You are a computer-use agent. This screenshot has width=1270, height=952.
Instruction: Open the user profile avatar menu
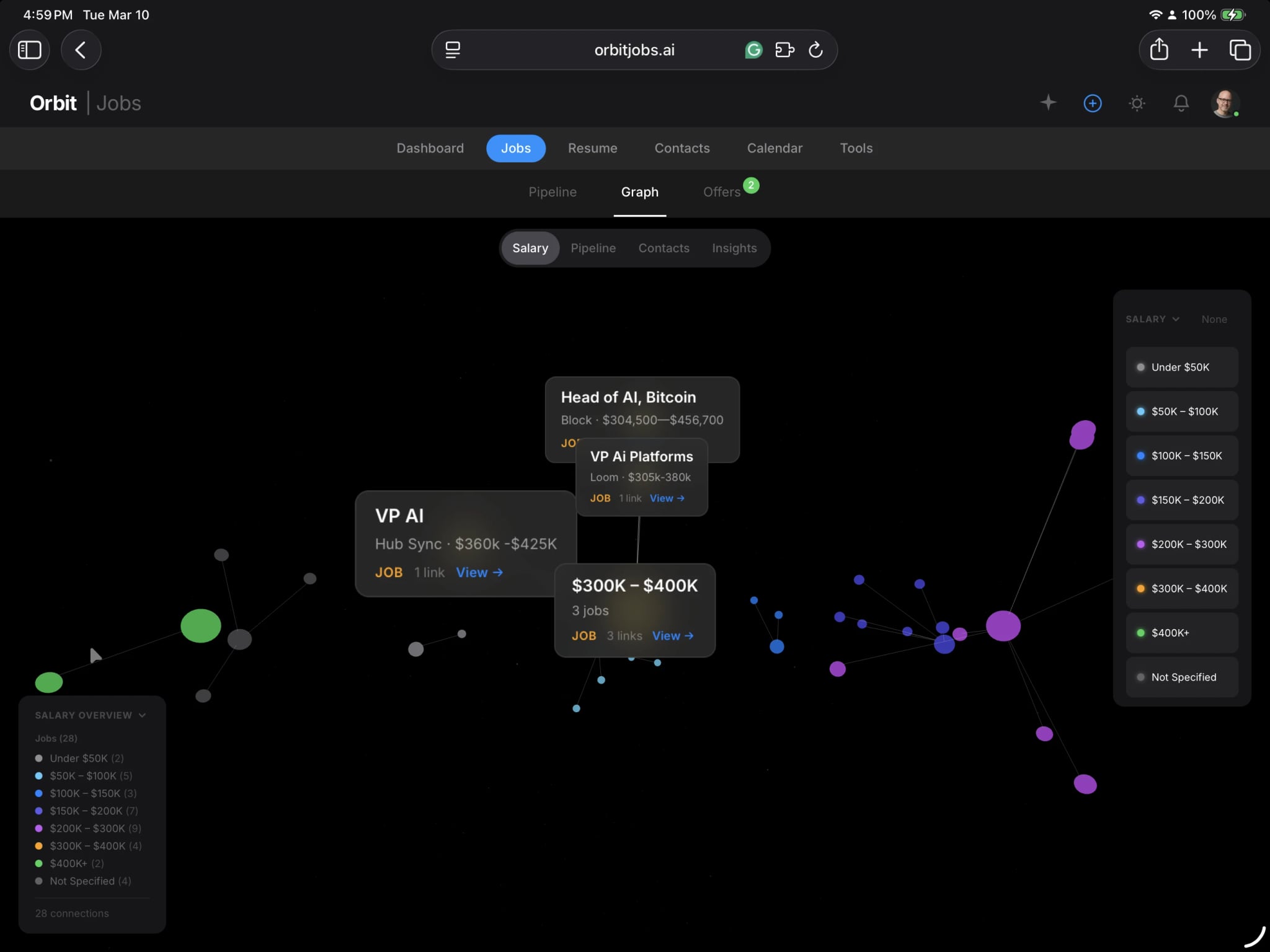pyautogui.click(x=1224, y=103)
